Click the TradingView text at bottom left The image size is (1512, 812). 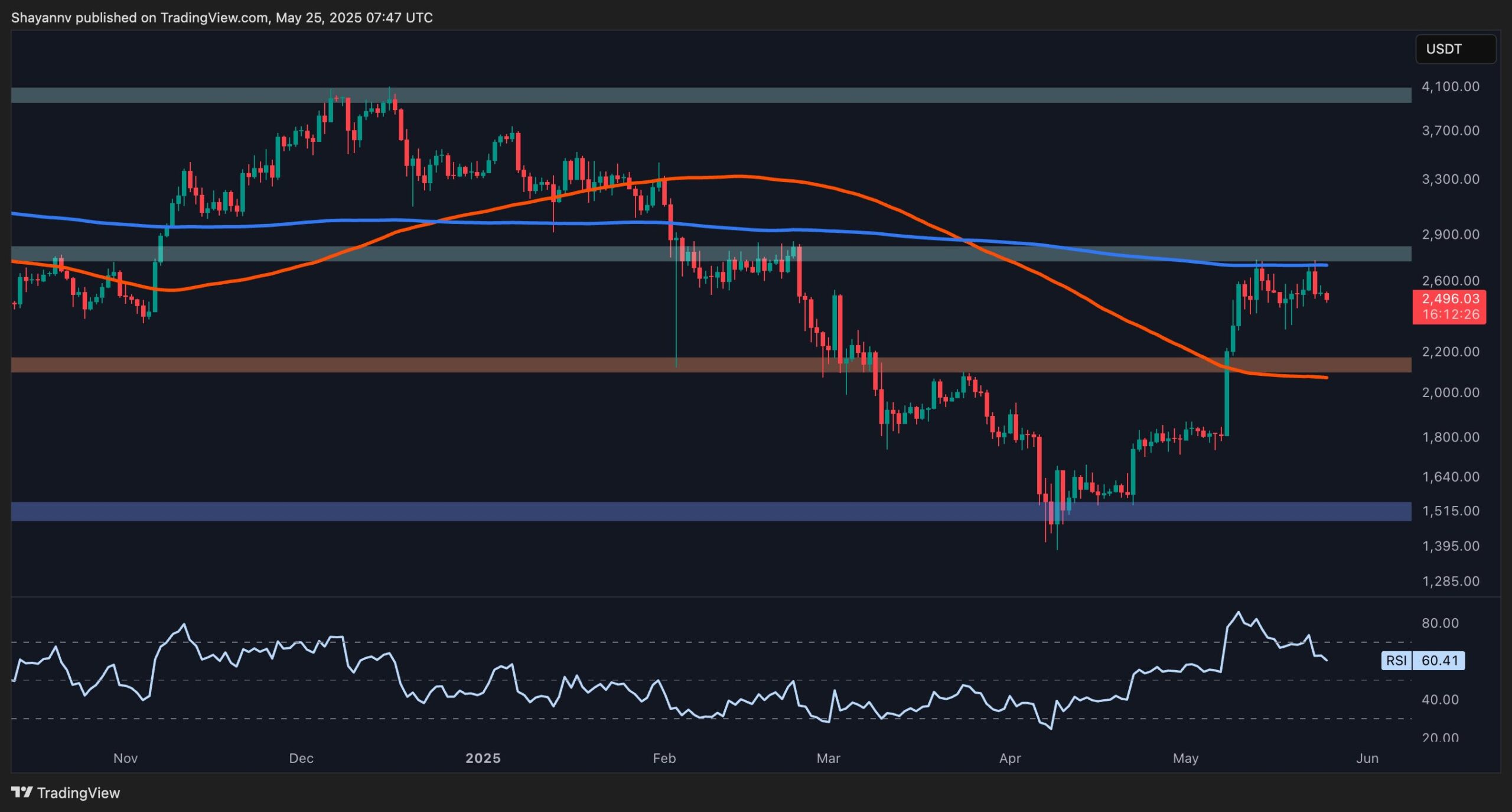point(78,792)
